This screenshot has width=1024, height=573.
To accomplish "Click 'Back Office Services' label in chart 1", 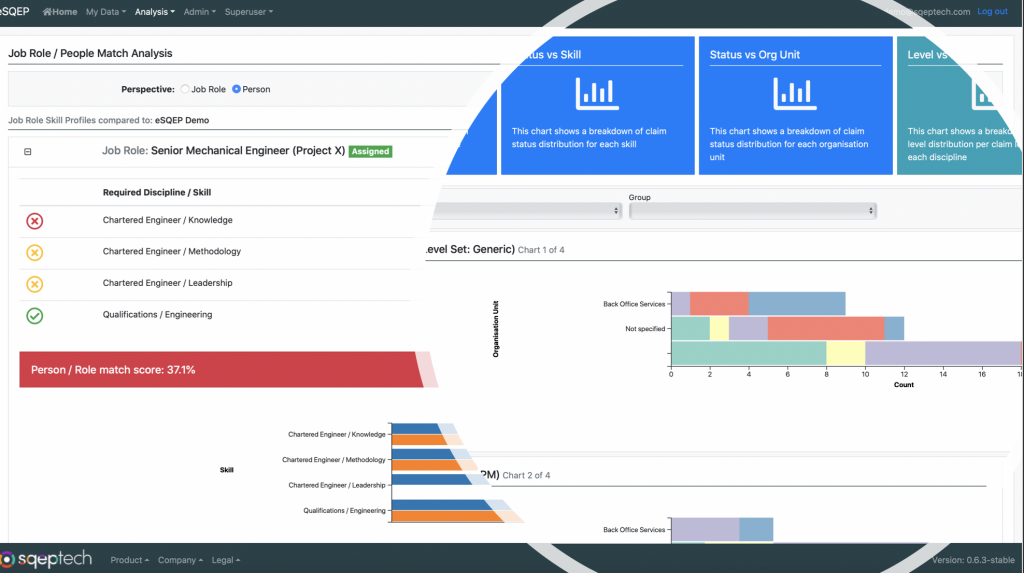I will click(633, 304).
